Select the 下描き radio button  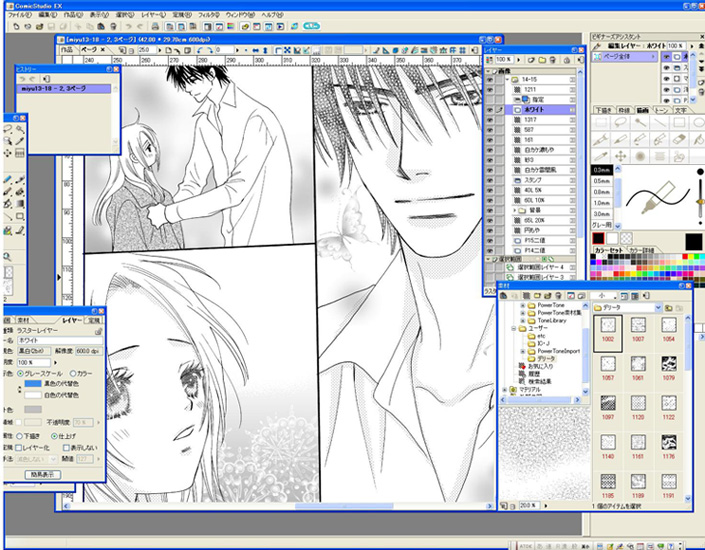(x=19, y=436)
